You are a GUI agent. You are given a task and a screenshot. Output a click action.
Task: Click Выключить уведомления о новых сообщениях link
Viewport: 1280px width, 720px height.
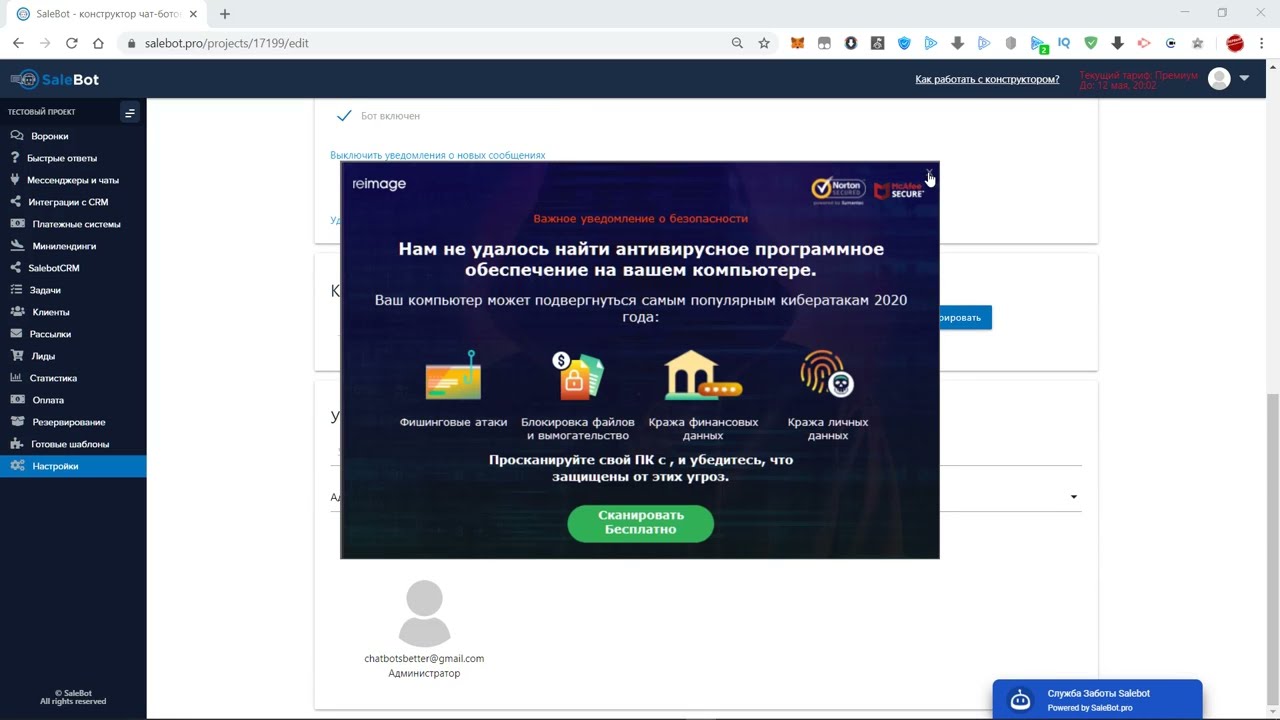coord(438,155)
